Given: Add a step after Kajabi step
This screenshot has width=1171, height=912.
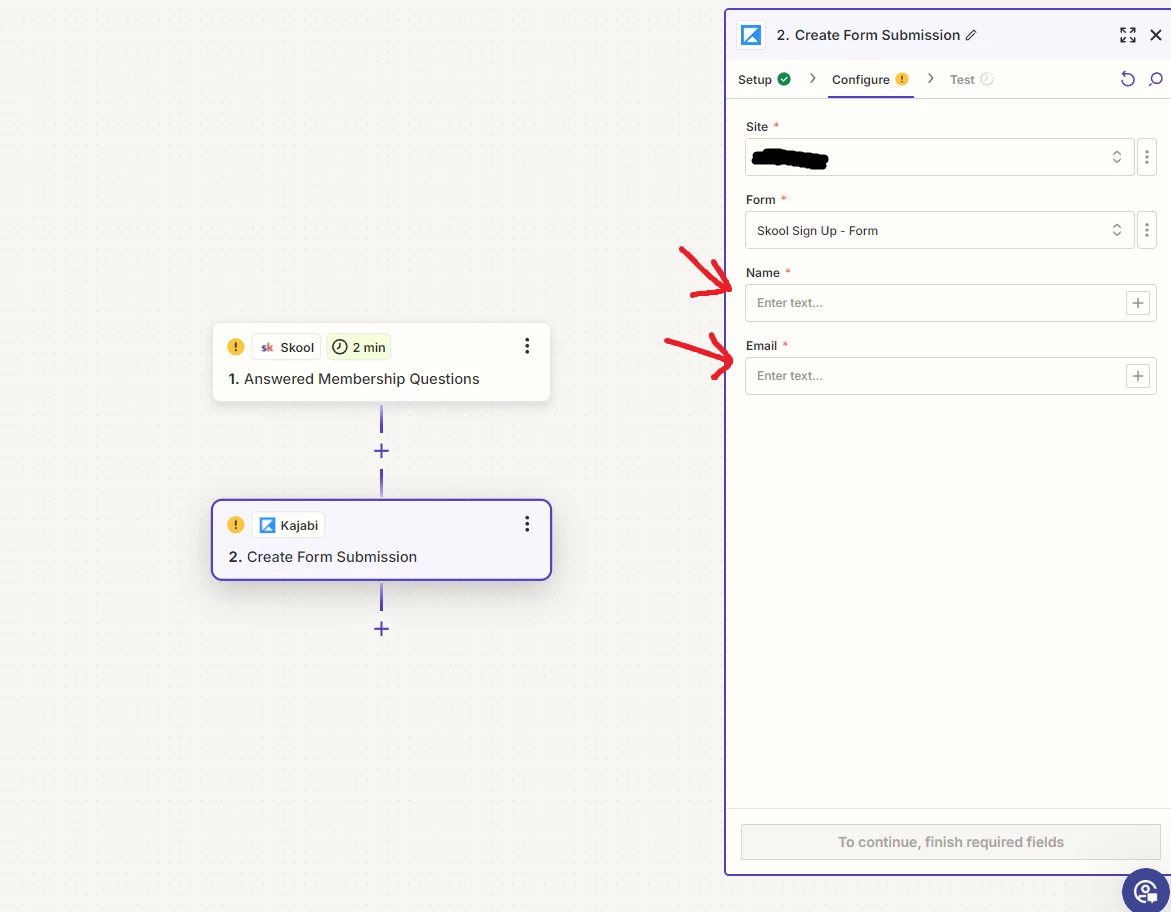Looking at the screenshot, I should (x=381, y=629).
